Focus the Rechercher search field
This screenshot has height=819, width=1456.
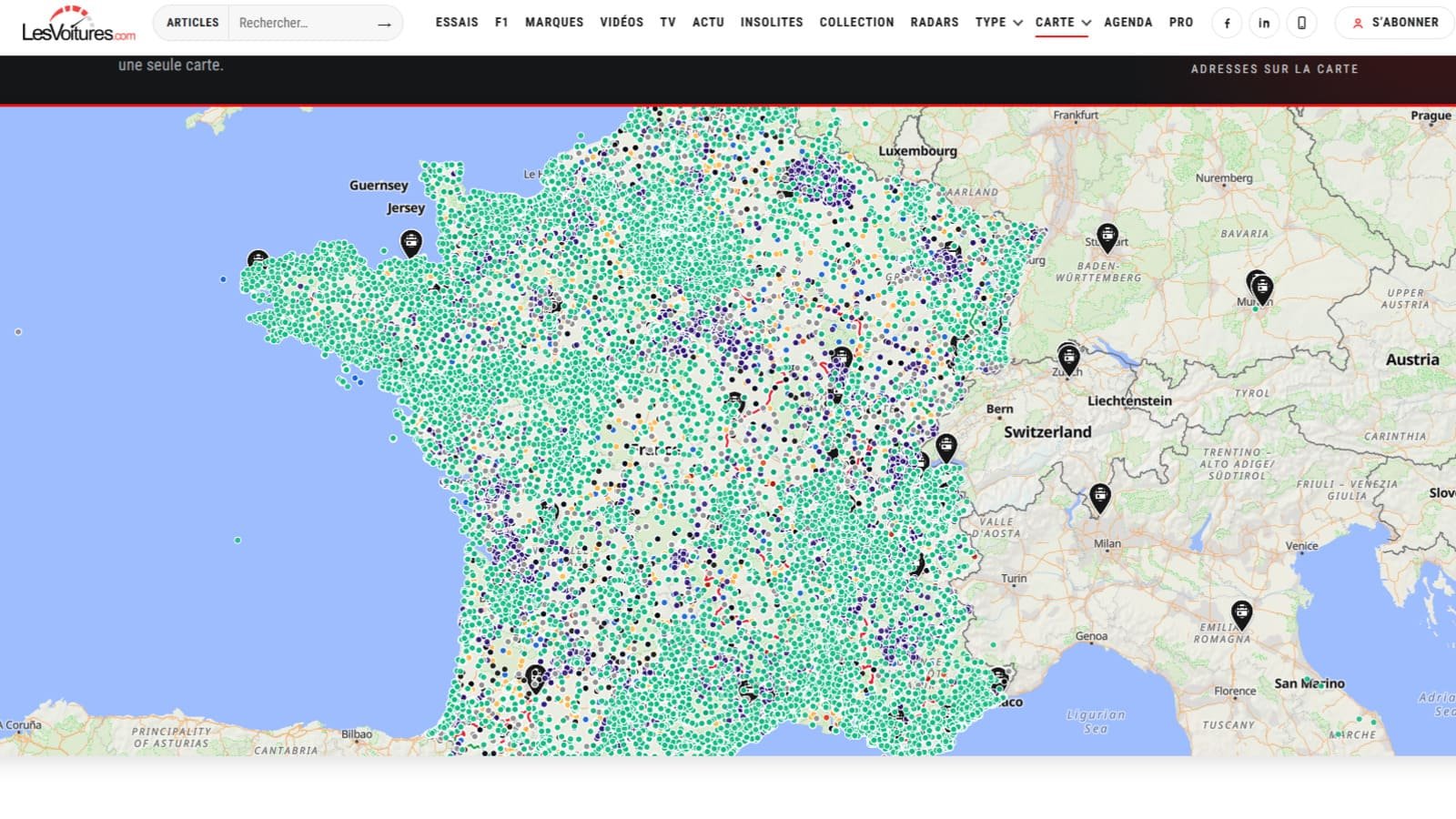[x=300, y=23]
